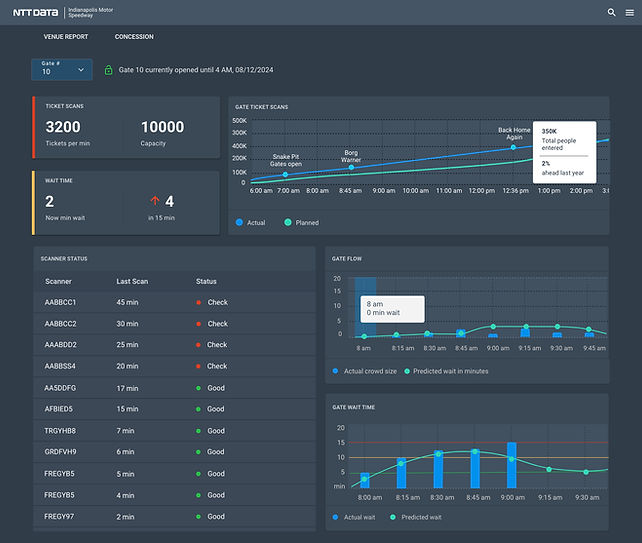642x543 pixels.
Task: Click the red up arrow beside 4
Action: [155, 201]
